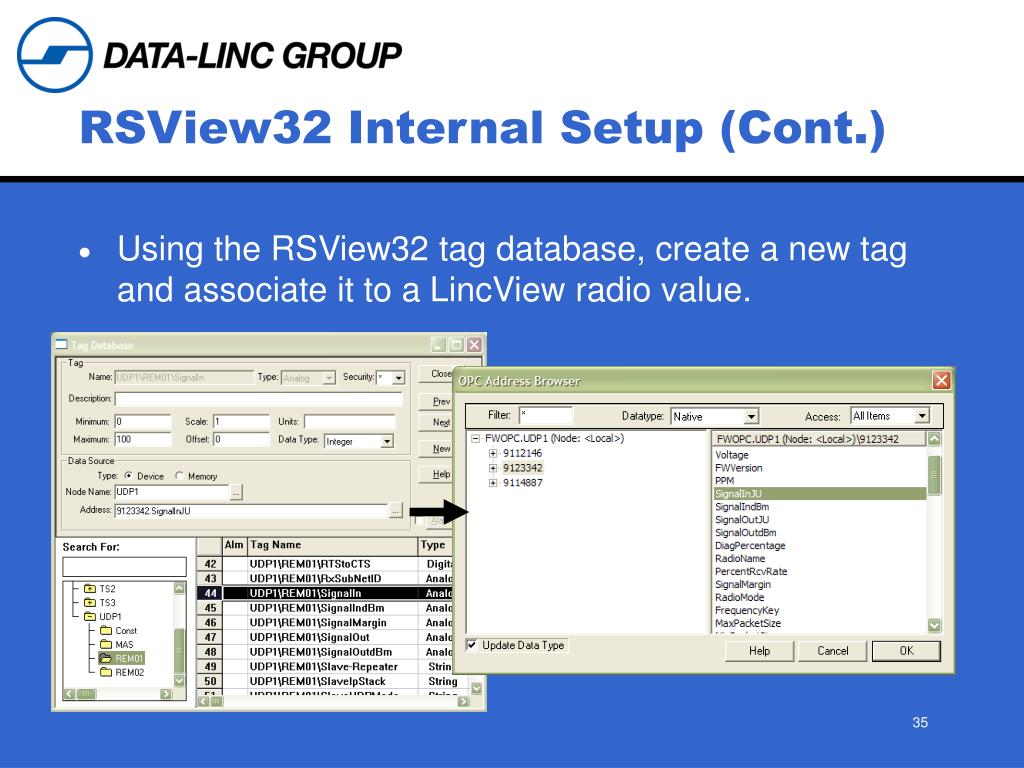Open the Data Type Integer dropdown
Screen dimensions: 1024x768
387,441
